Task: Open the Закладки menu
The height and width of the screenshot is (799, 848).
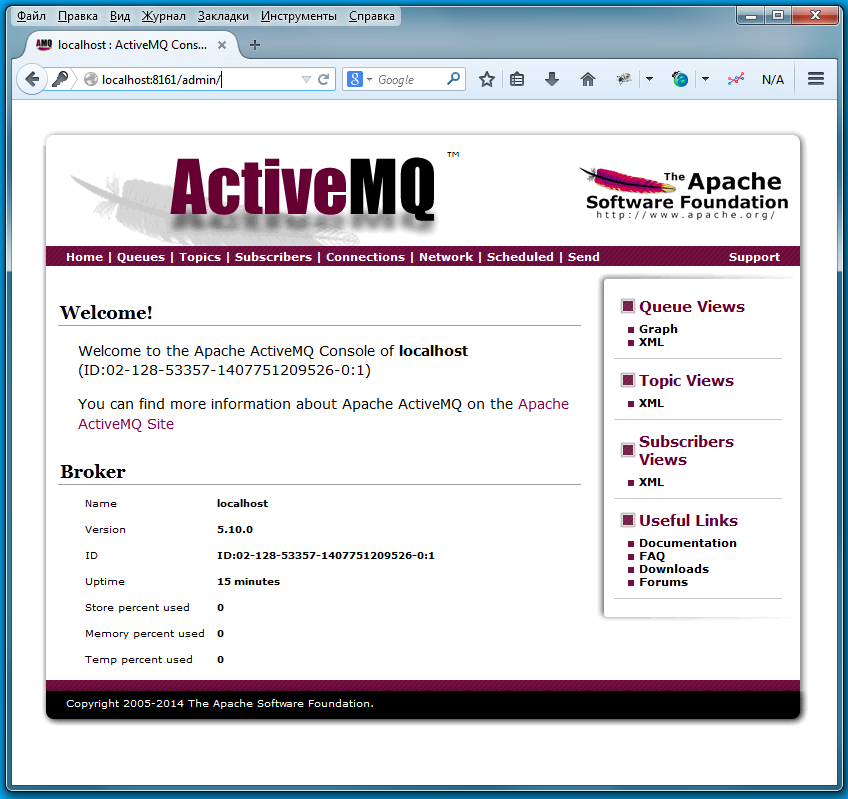Action: click(223, 16)
